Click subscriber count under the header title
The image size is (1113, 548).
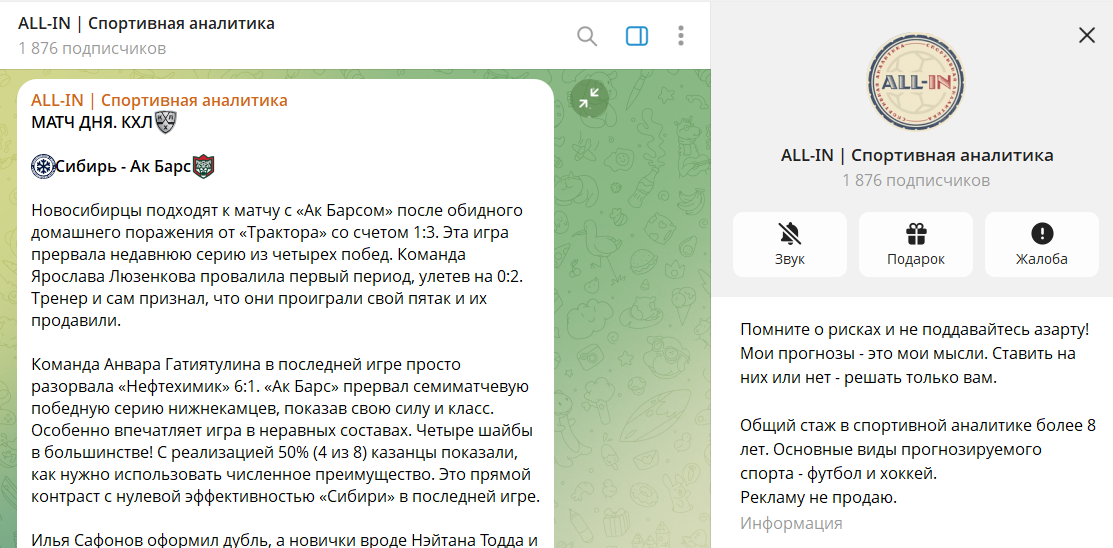(92, 48)
